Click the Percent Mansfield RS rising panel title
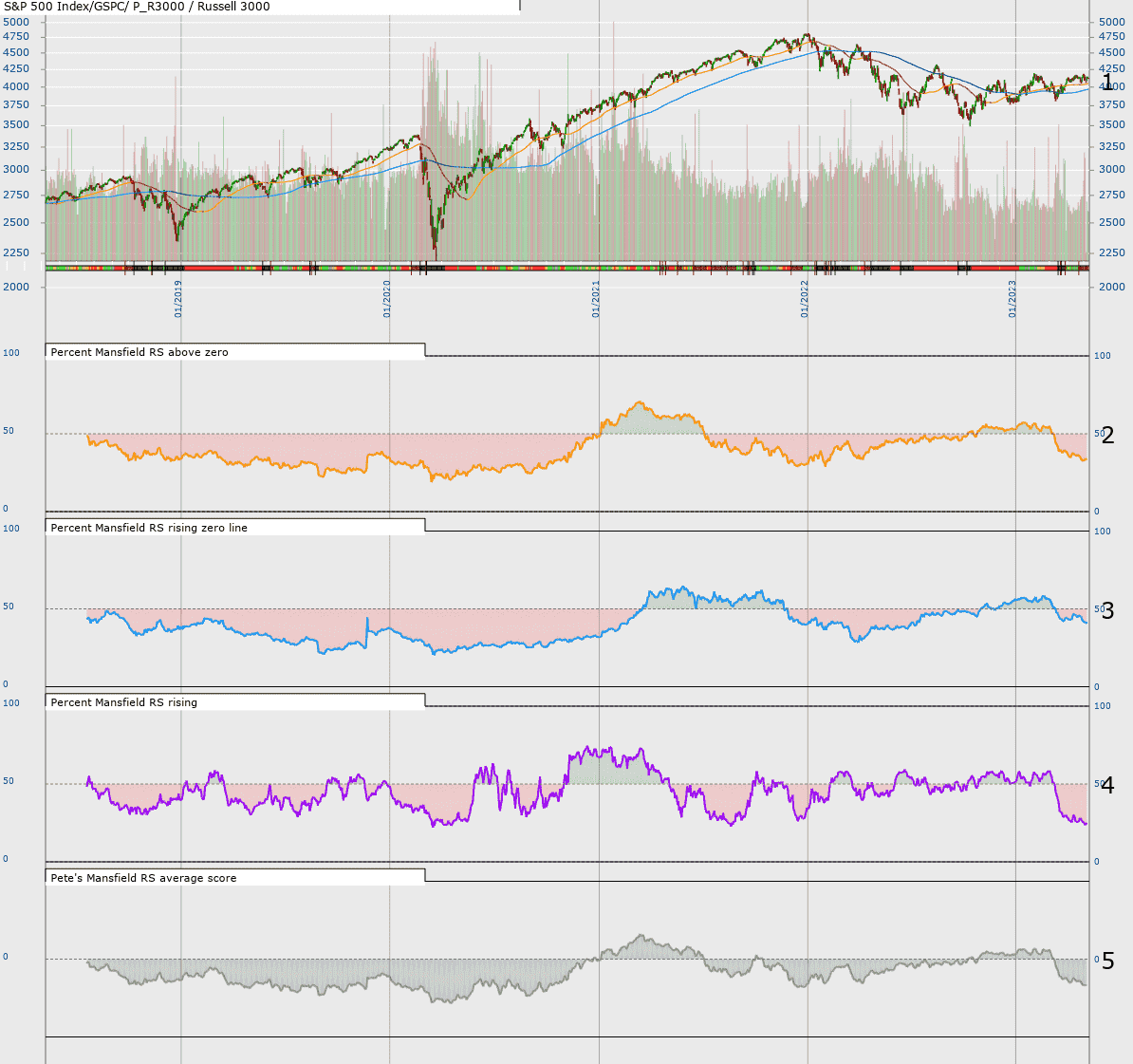This screenshot has height=1064, width=1133. [x=123, y=701]
